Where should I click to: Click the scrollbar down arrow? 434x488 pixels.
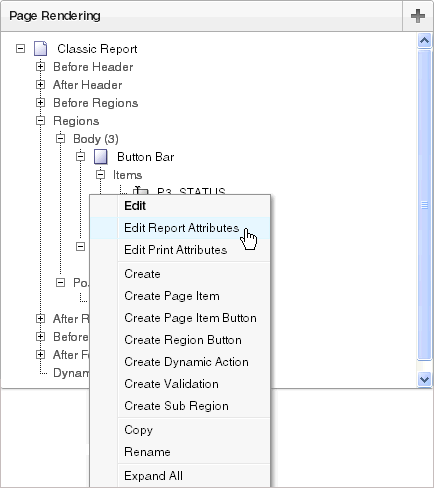[424, 380]
